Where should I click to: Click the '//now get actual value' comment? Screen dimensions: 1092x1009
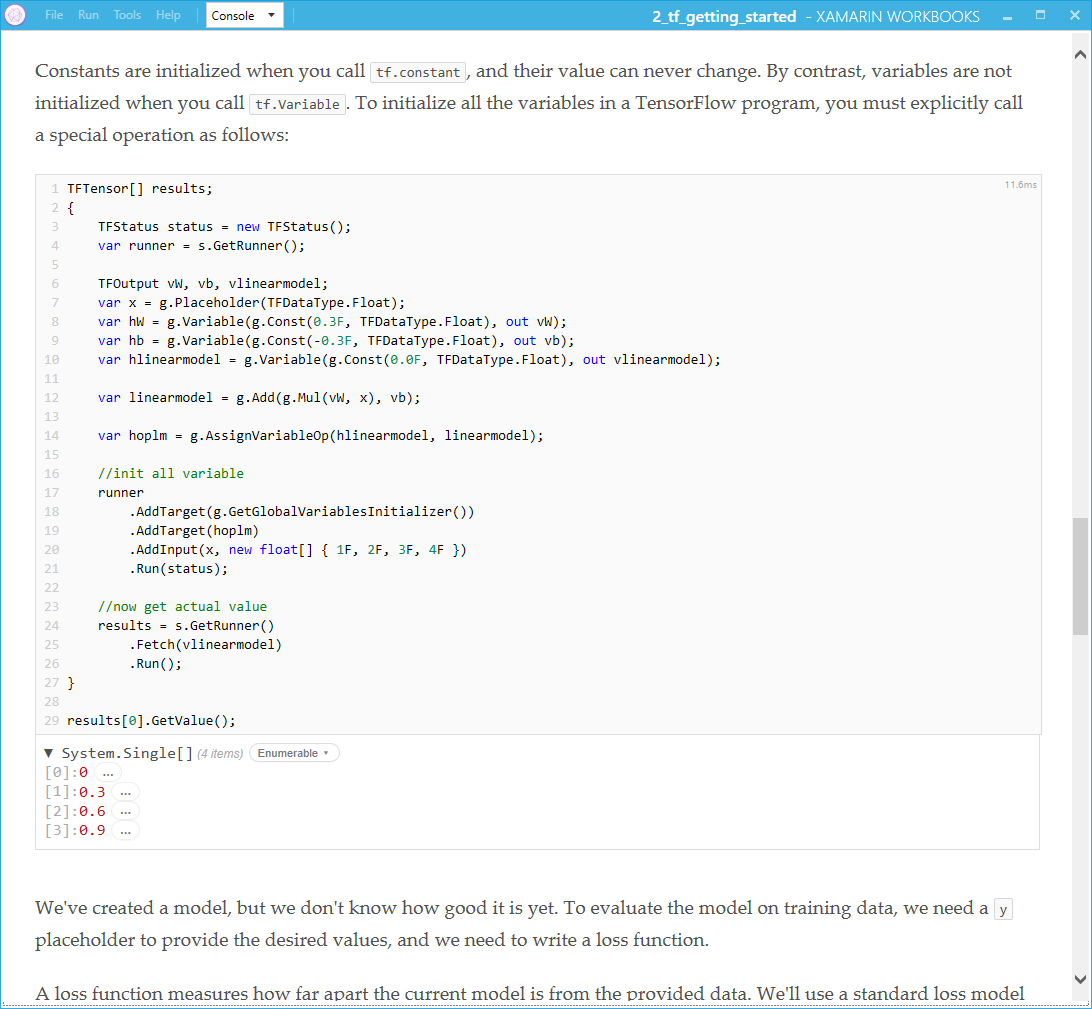pyautogui.click(x=182, y=607)
